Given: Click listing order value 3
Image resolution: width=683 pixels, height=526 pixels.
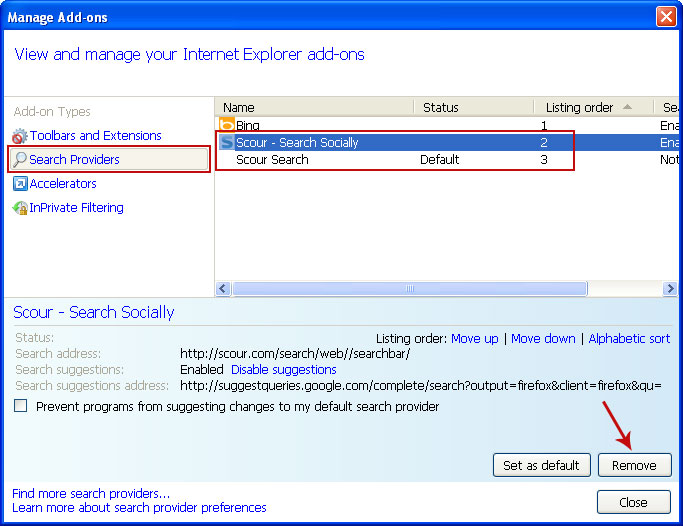Looking at the screenshot, I should tap(544, 160).
